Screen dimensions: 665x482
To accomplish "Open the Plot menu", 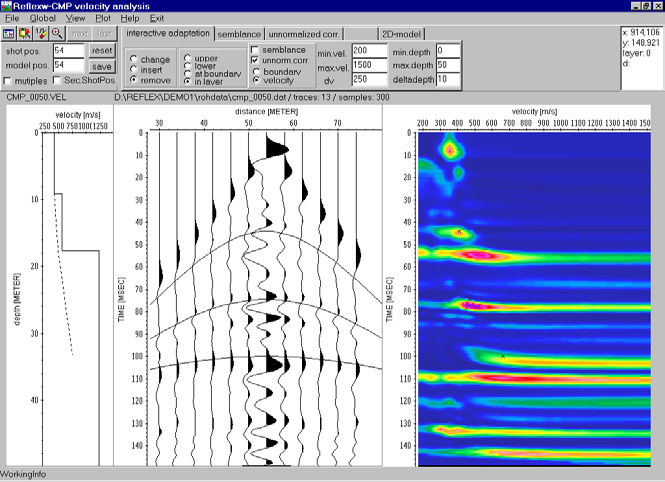I will [x=103, y=18].
